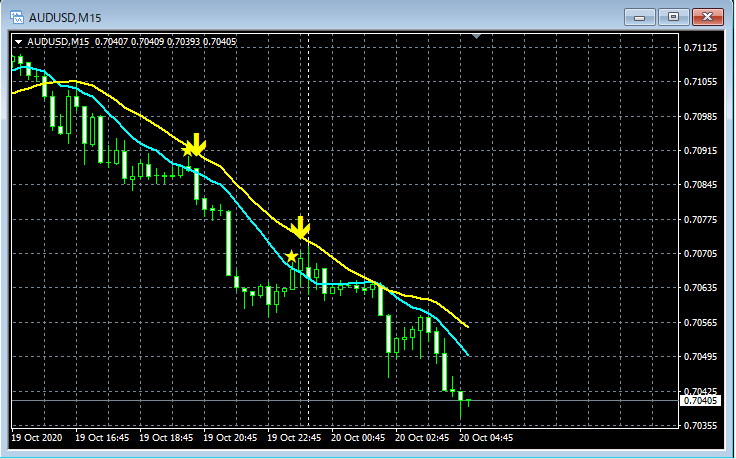This screenshot has height=459, width=736.
Task: Select the yellow star beside the first arrow
Action: (188, 150)
